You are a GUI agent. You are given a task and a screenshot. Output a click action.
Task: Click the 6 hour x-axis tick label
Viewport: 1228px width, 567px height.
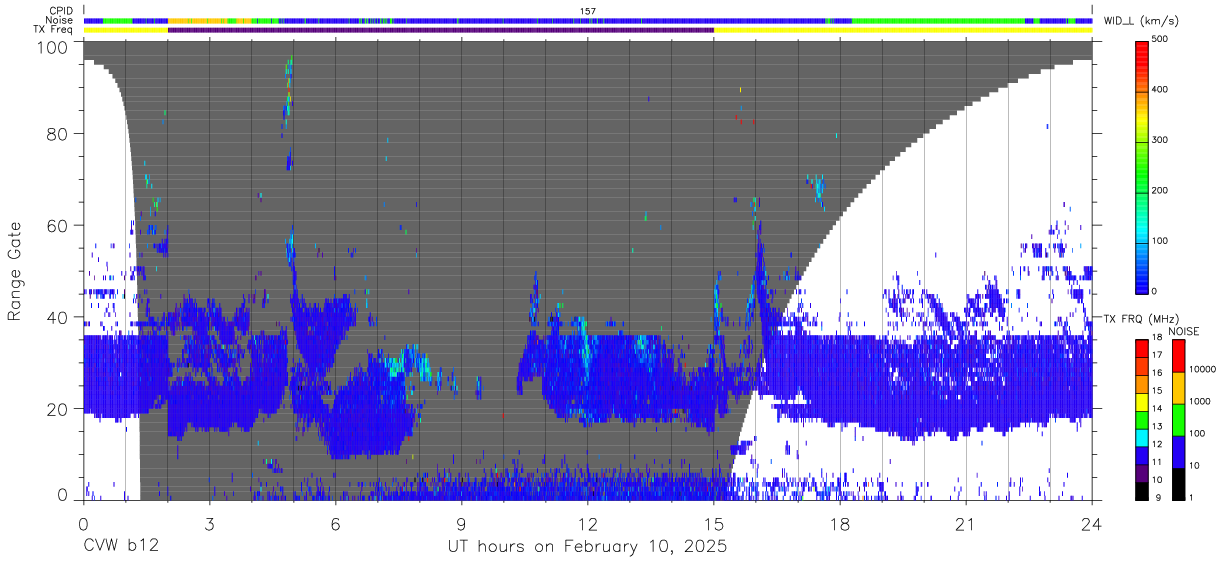(x=336, y=524)
